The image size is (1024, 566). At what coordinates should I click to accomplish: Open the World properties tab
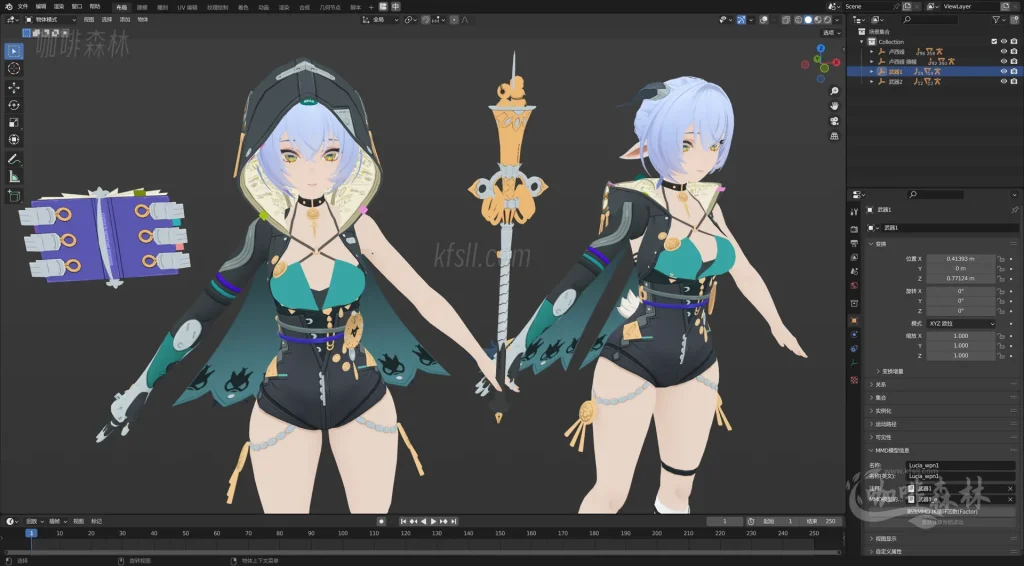[854, 285]
